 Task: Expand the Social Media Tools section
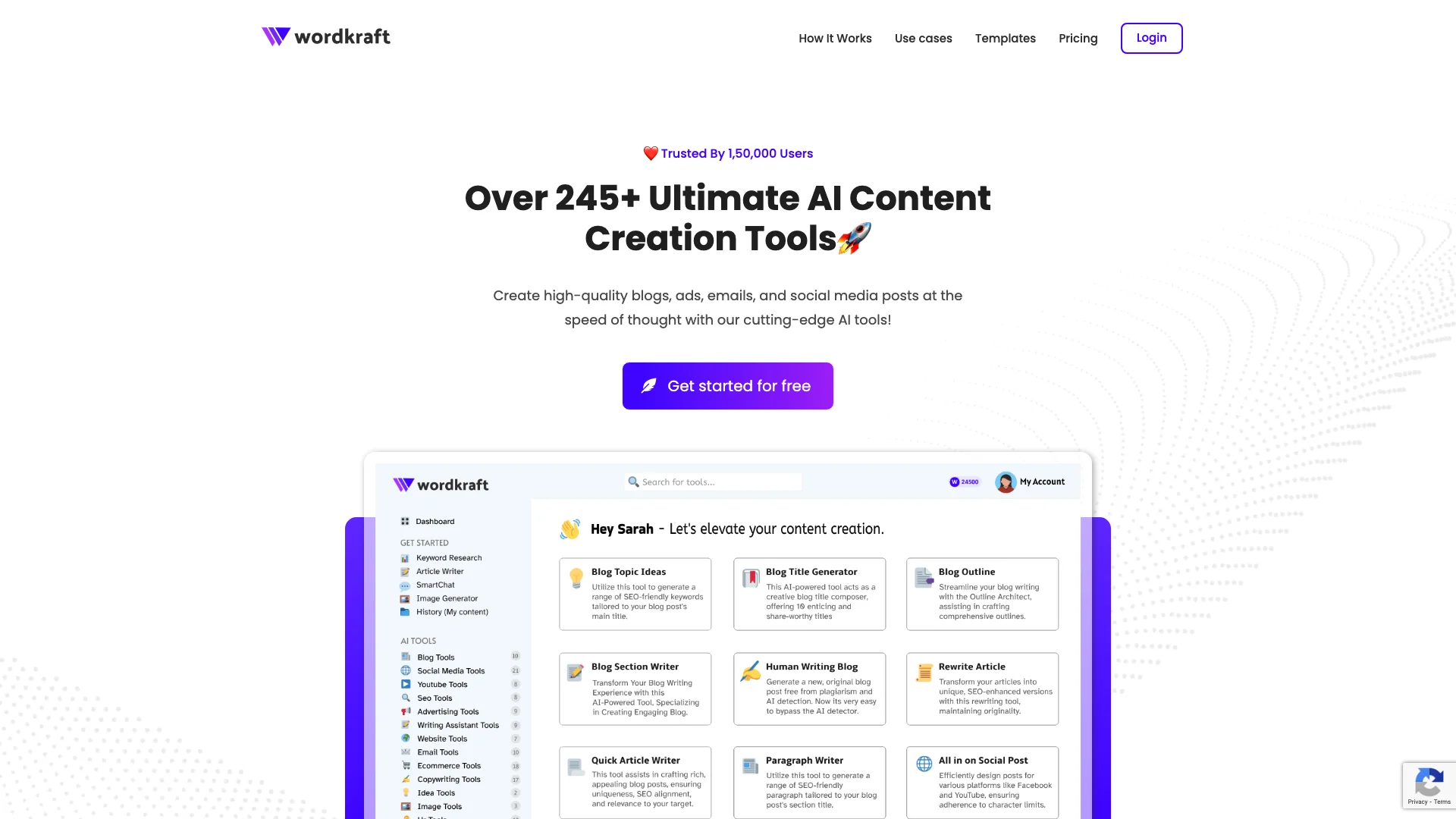pos(452,670)
